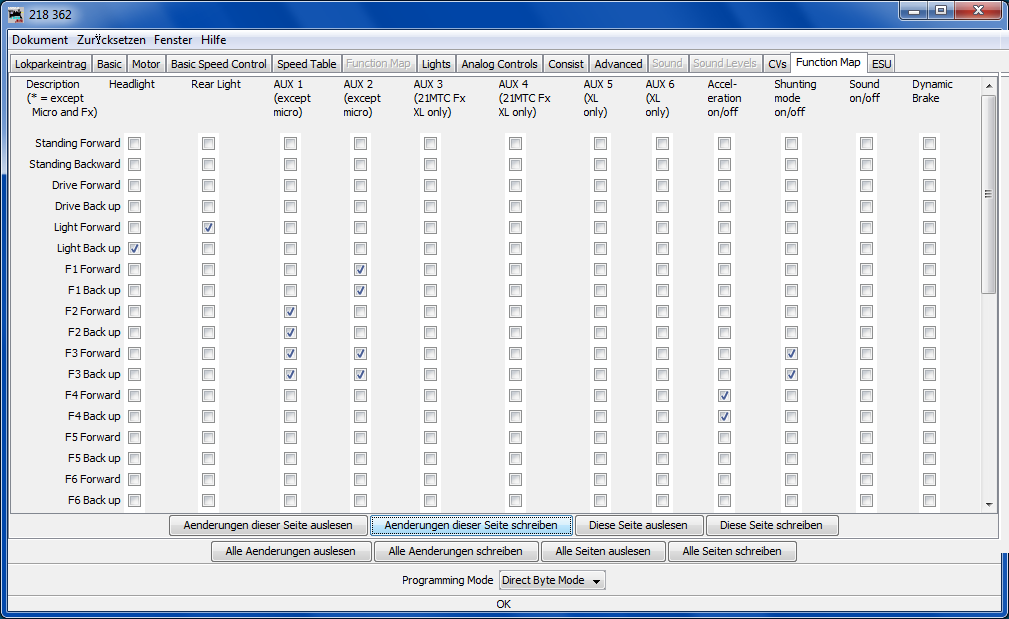
Task: Click the locomotive app icon in title bar
Action: [16, 15]
